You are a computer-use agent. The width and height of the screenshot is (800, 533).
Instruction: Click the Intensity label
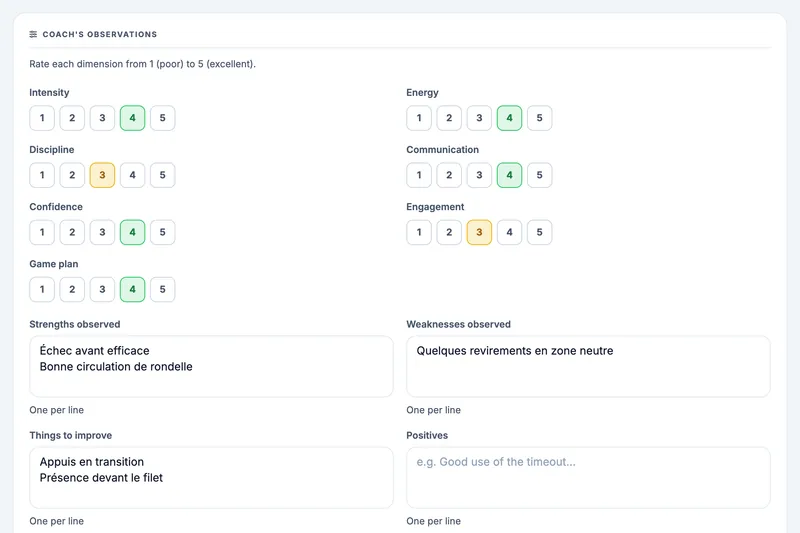pos(49,93)
